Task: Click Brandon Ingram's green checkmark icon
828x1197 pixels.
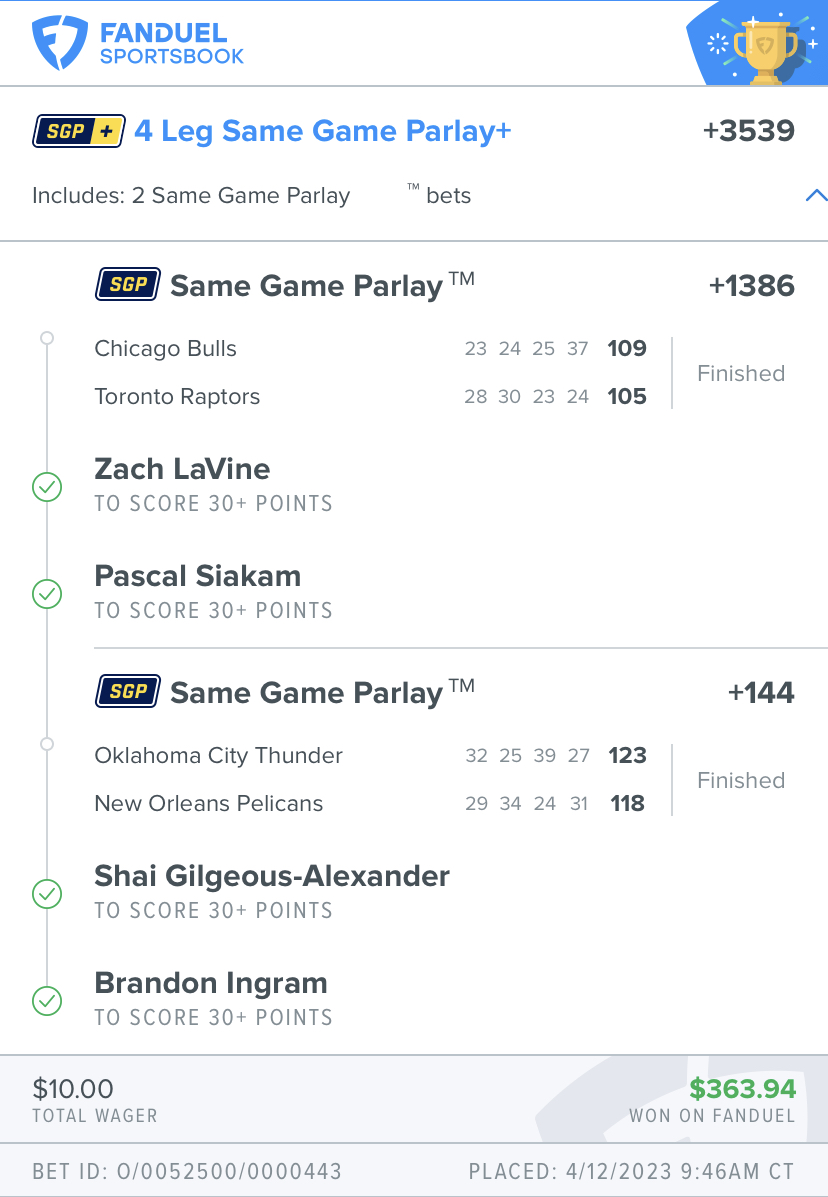Action: pyautogui.click(x=47, y=1001)
